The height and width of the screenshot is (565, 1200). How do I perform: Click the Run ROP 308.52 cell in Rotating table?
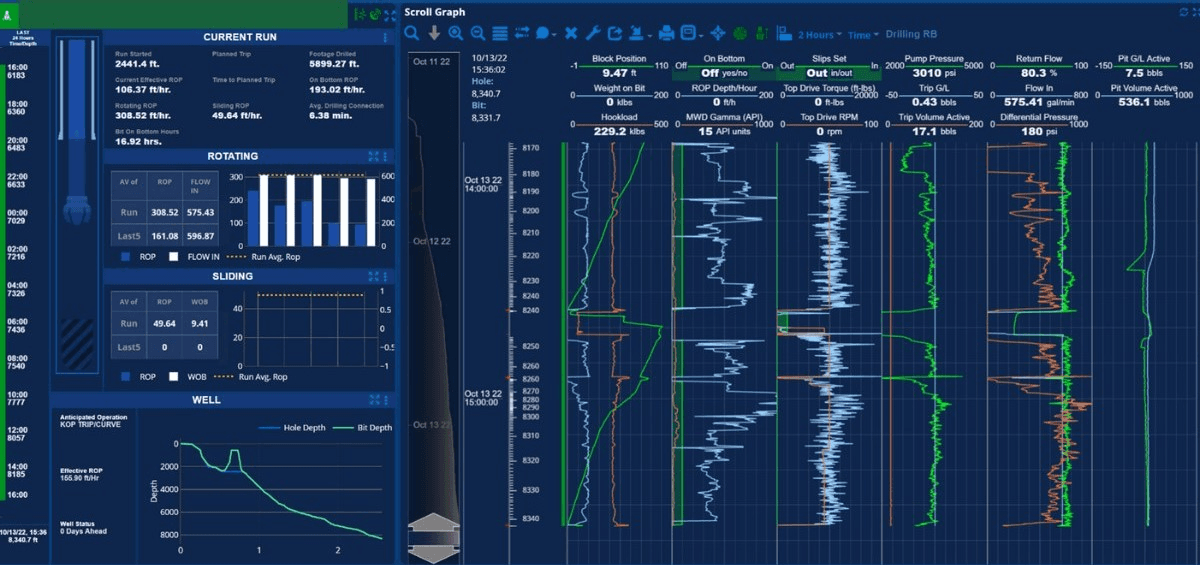(164, 212)
